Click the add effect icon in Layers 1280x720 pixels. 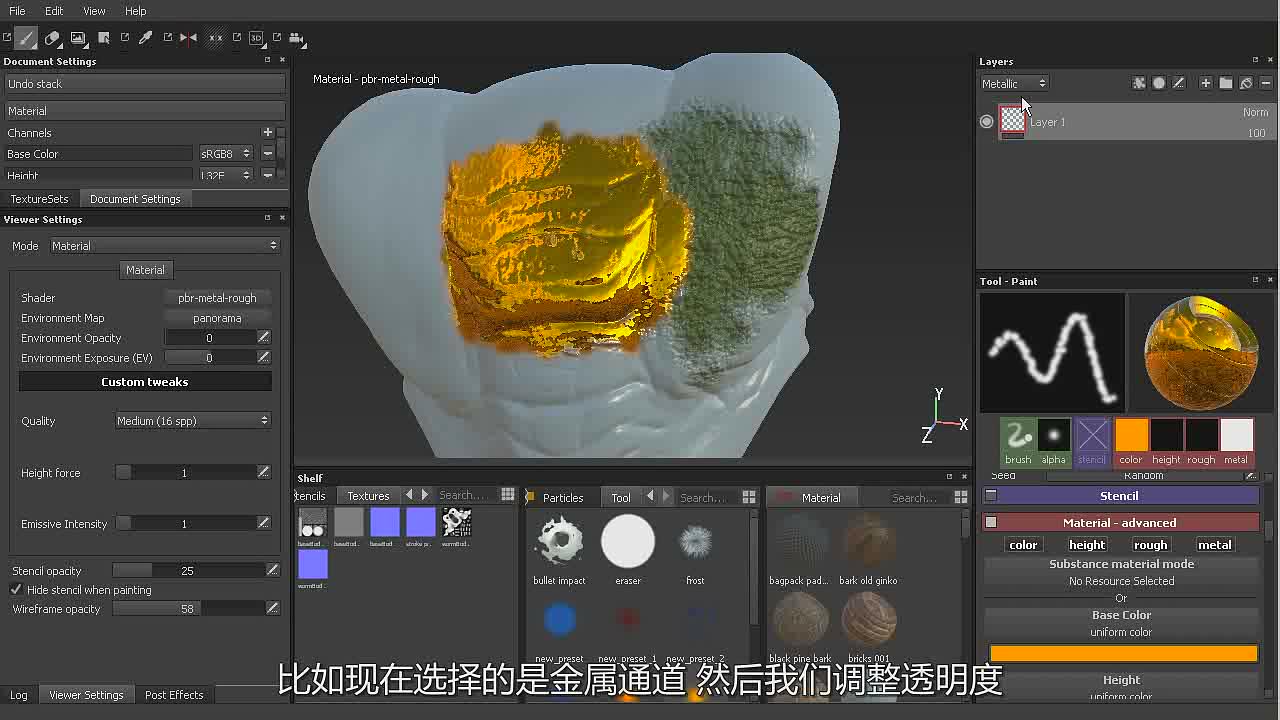(x=1139, y=83)
